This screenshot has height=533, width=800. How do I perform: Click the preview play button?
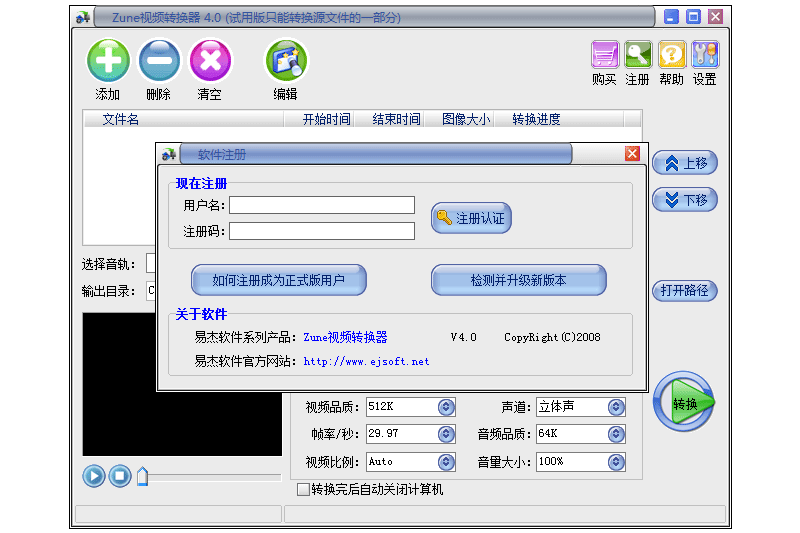94,476
